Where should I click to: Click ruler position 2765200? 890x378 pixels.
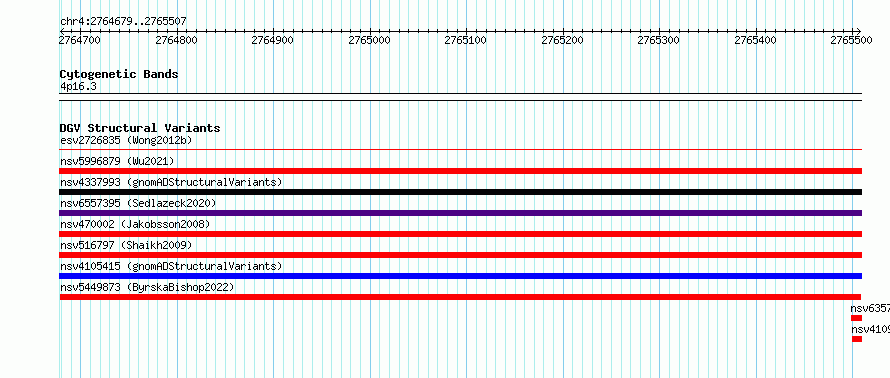point(562,40)
